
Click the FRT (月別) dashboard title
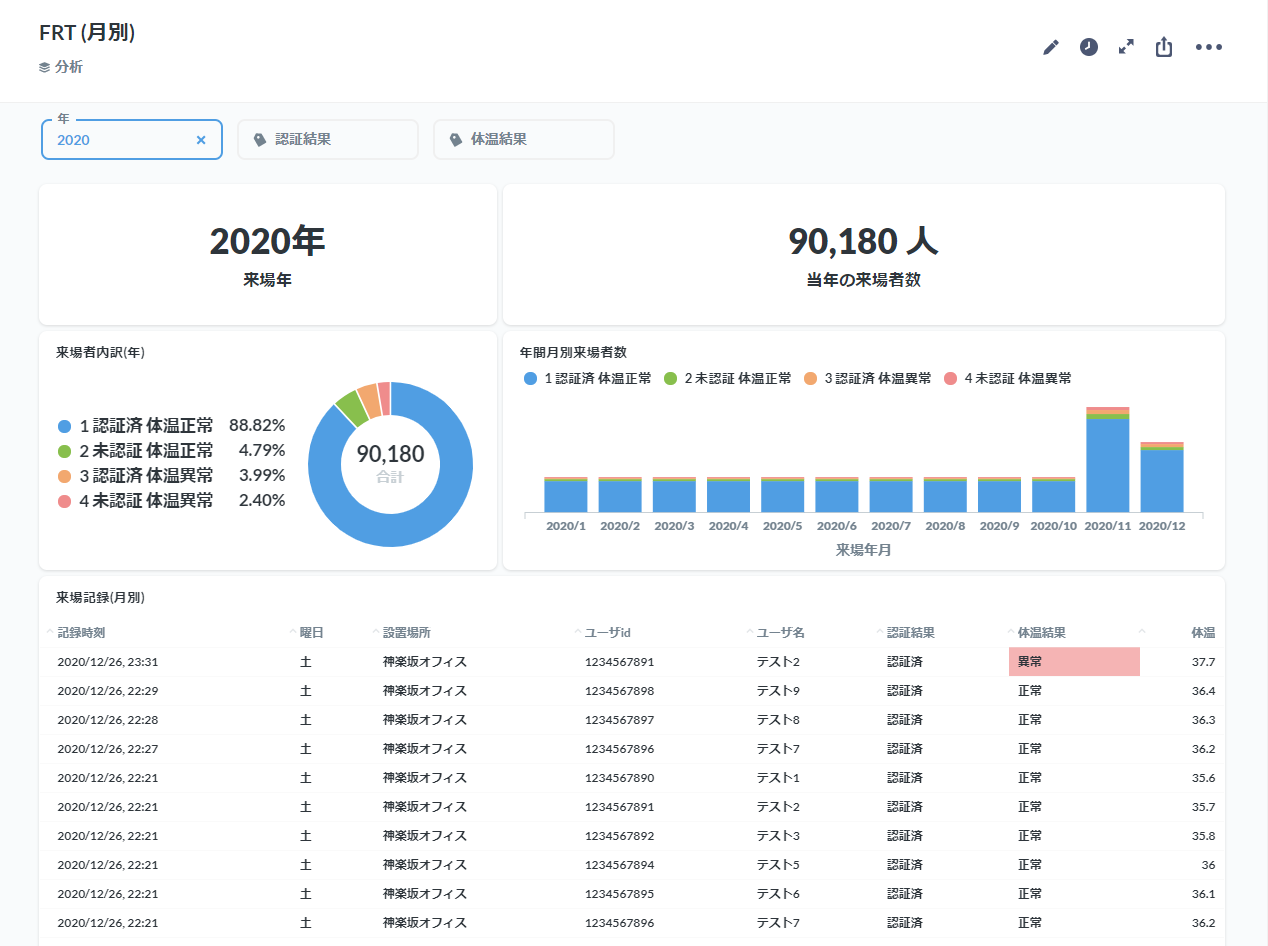pyautogui.click(x=87, y=32)
